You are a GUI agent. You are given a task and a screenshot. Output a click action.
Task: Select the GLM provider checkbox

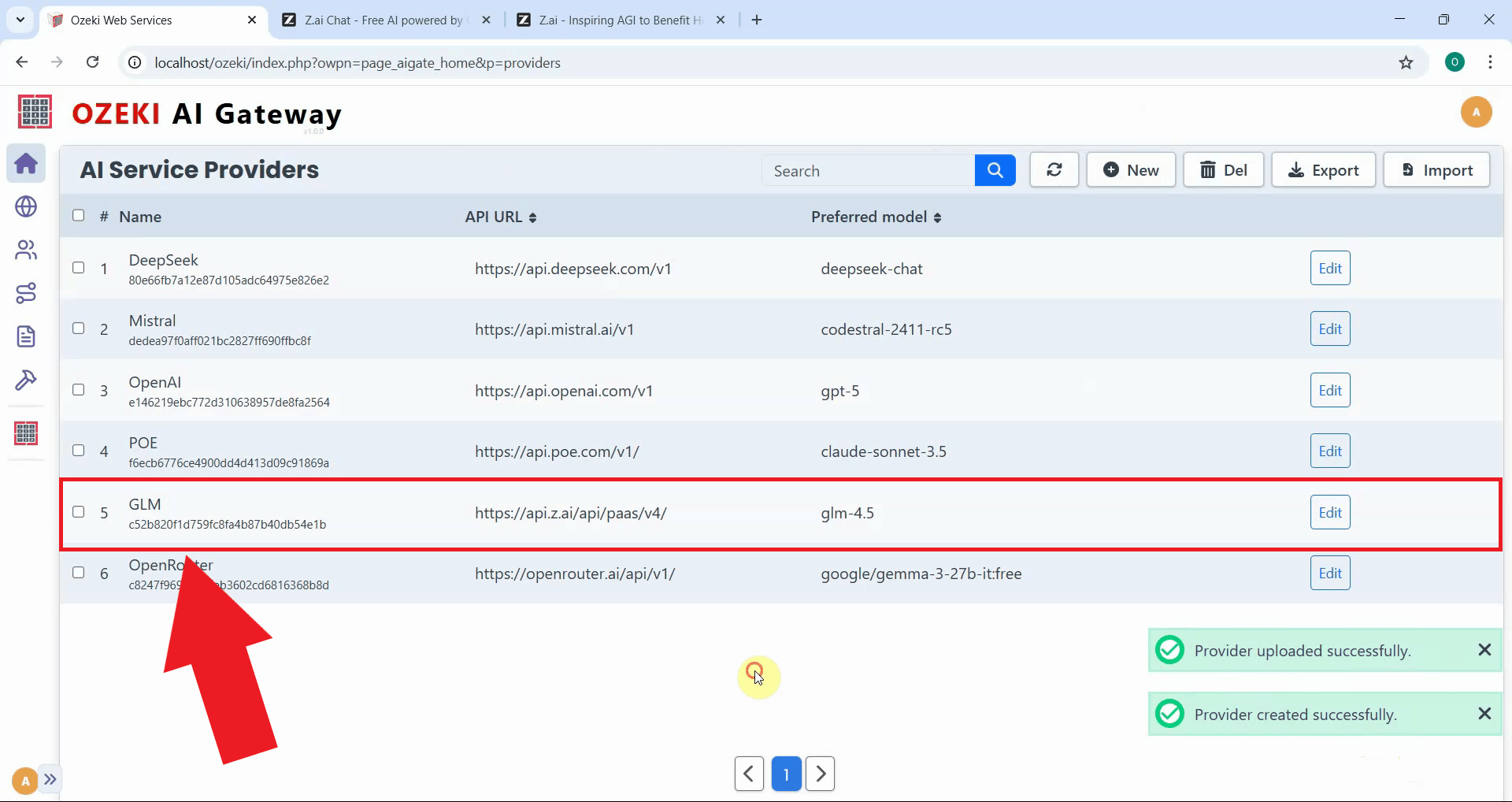[x=79, y=512]
